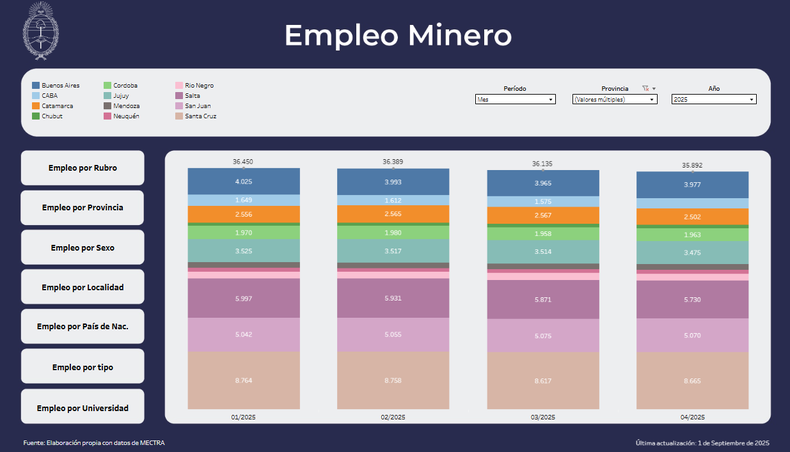Viewport: 790px width, 452px height.
Task: Open the Período dropdown showing Mes
Action: [x=515, y=100]
